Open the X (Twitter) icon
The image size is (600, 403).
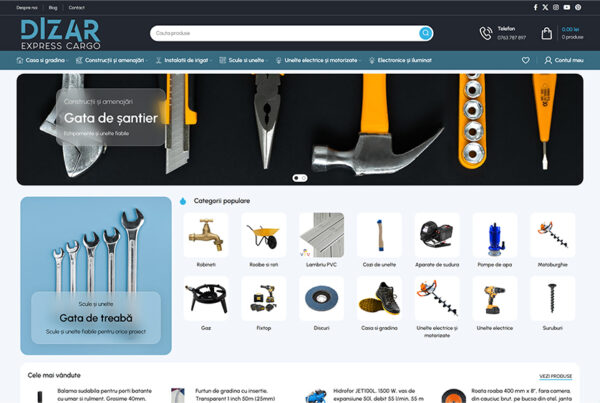click(545, 7)
